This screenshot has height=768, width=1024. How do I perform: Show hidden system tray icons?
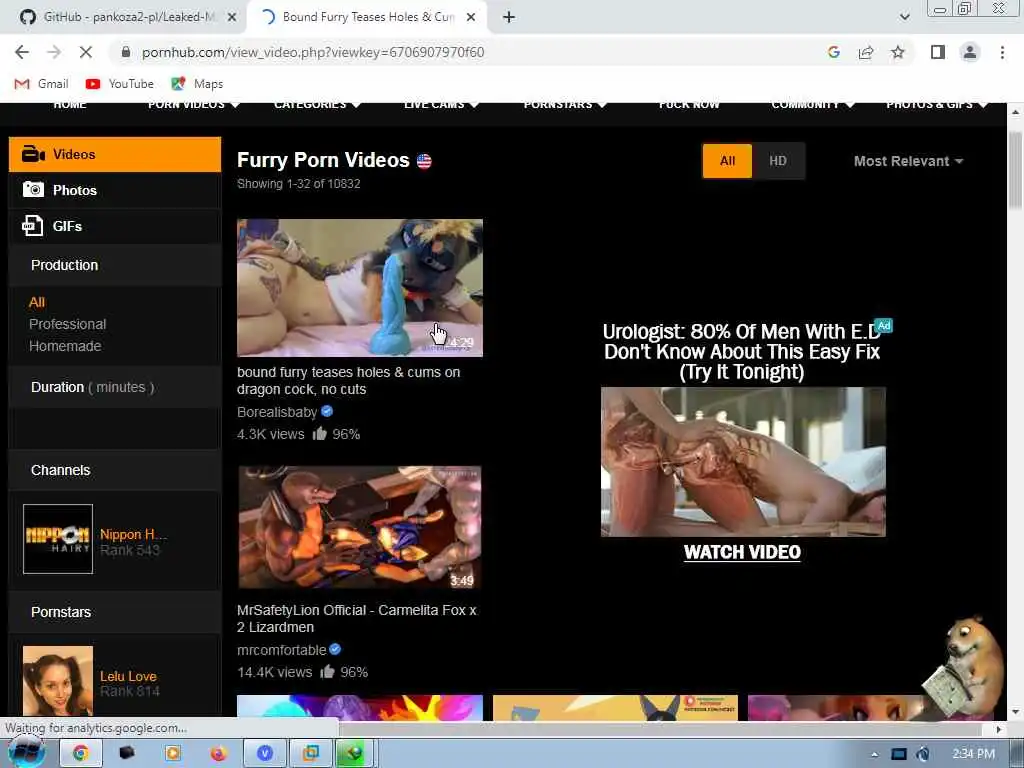(x=874, y=755)
